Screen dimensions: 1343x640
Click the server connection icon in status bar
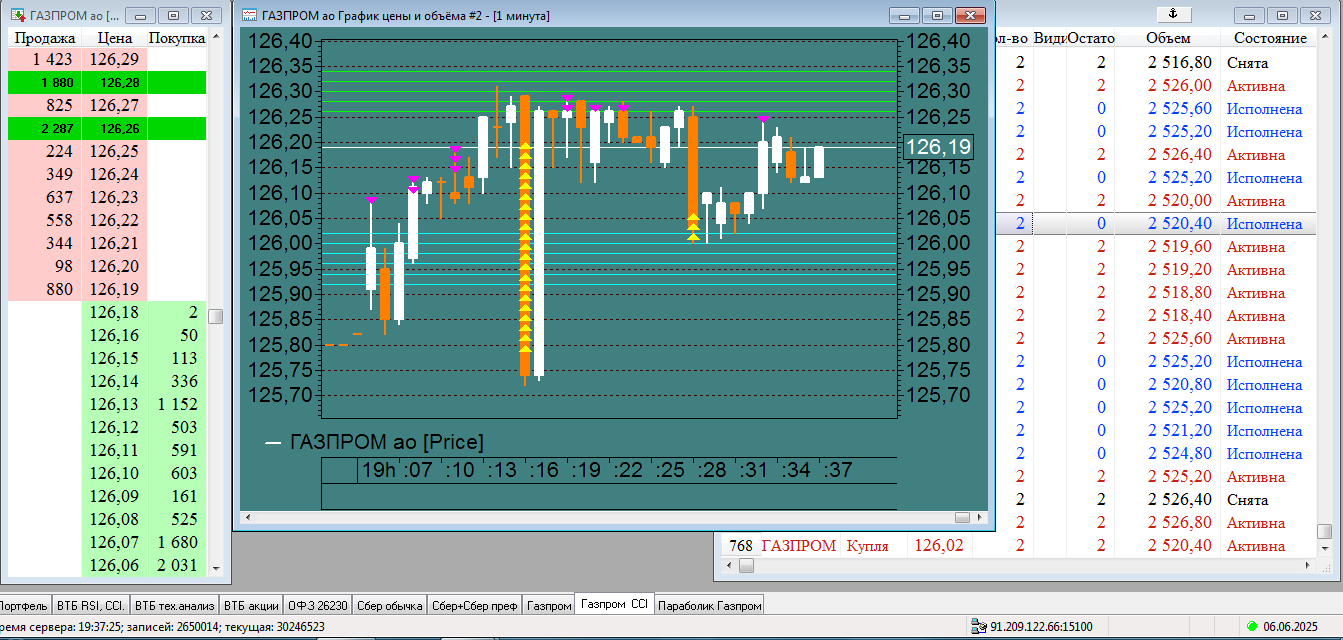(x=979, y=626)
